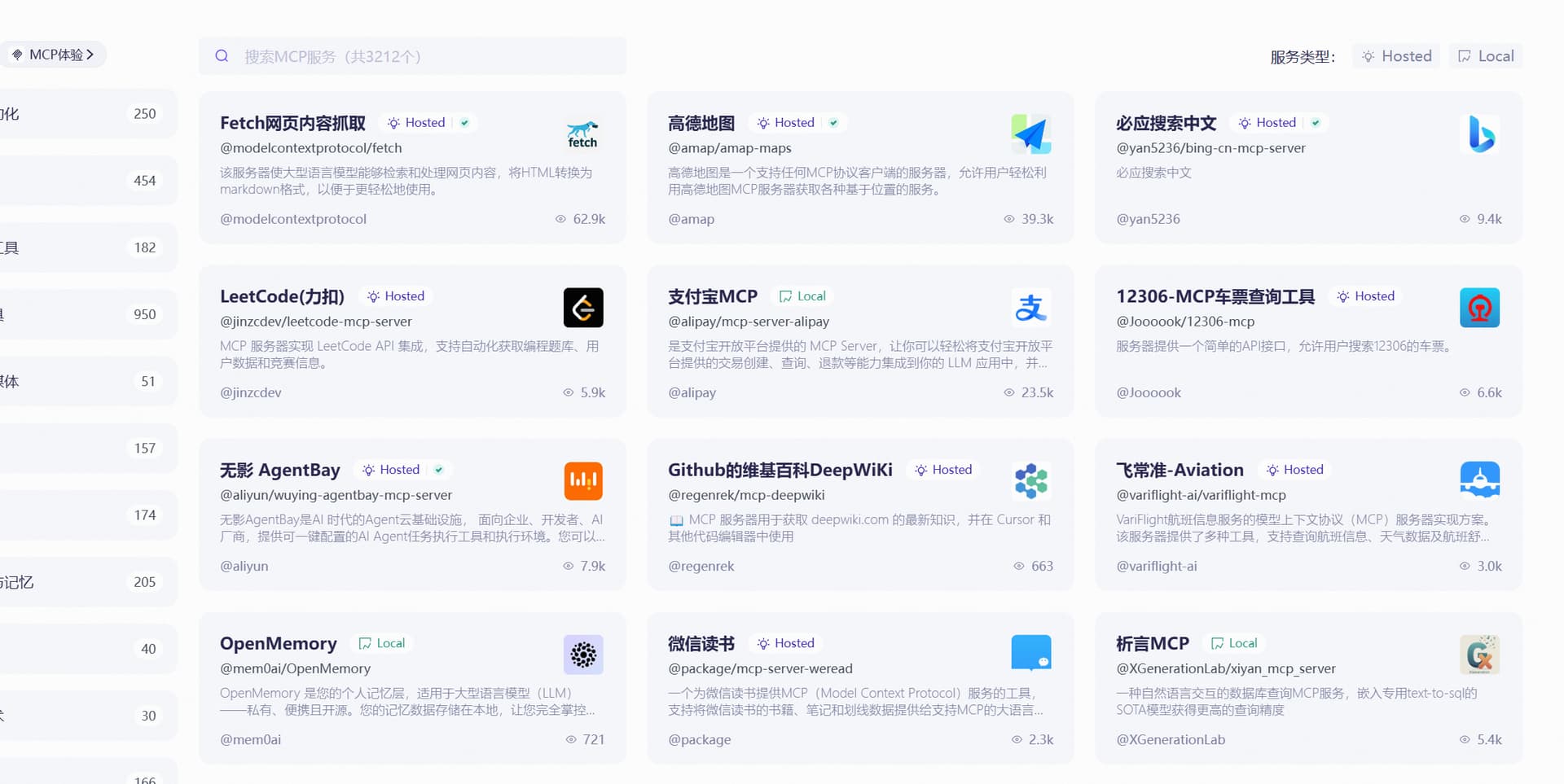
Task: Select the sidebar category with 250 count
Action: point(87,114)
